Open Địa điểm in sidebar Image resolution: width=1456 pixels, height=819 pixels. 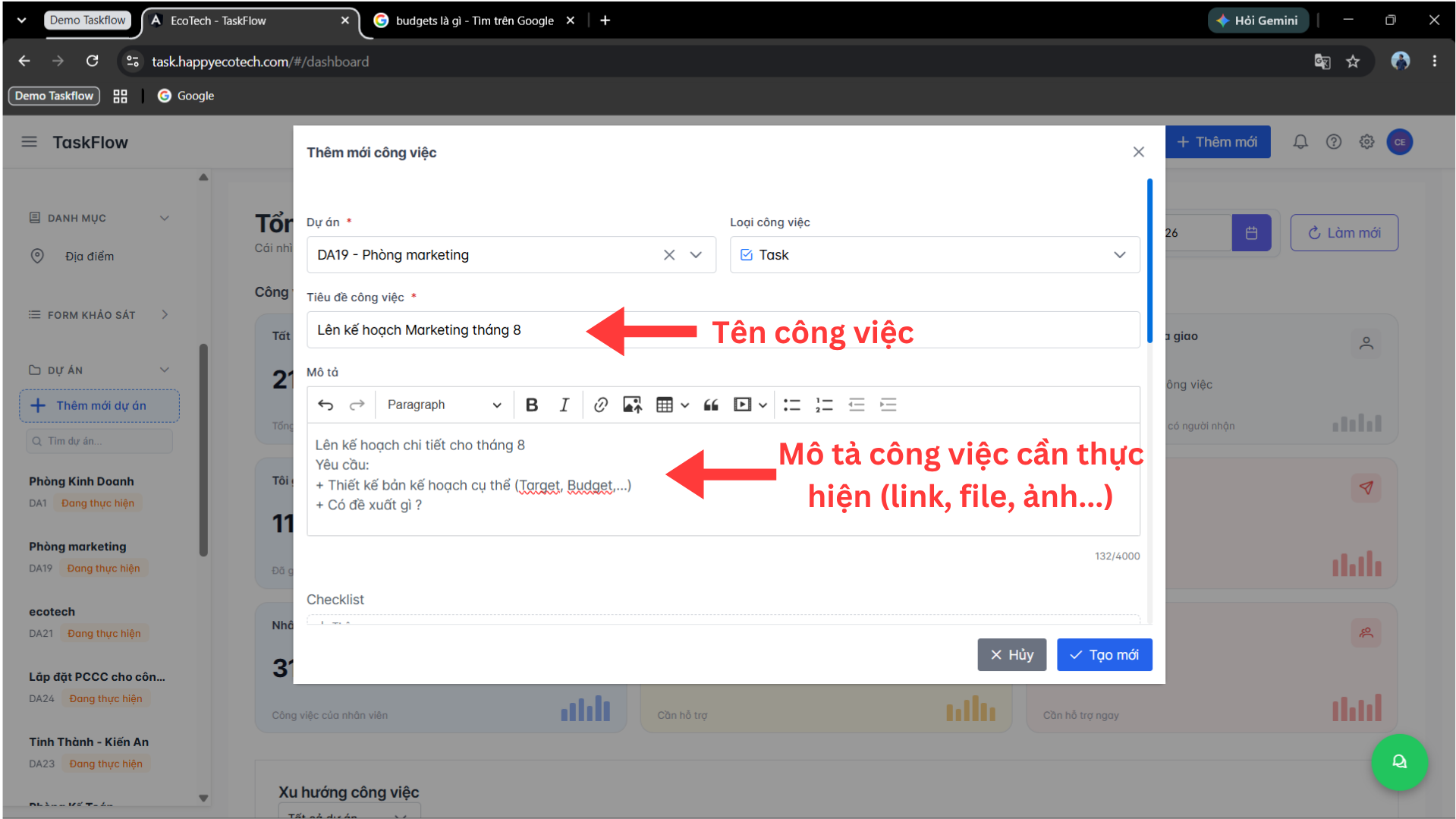[x=89, y=257]
